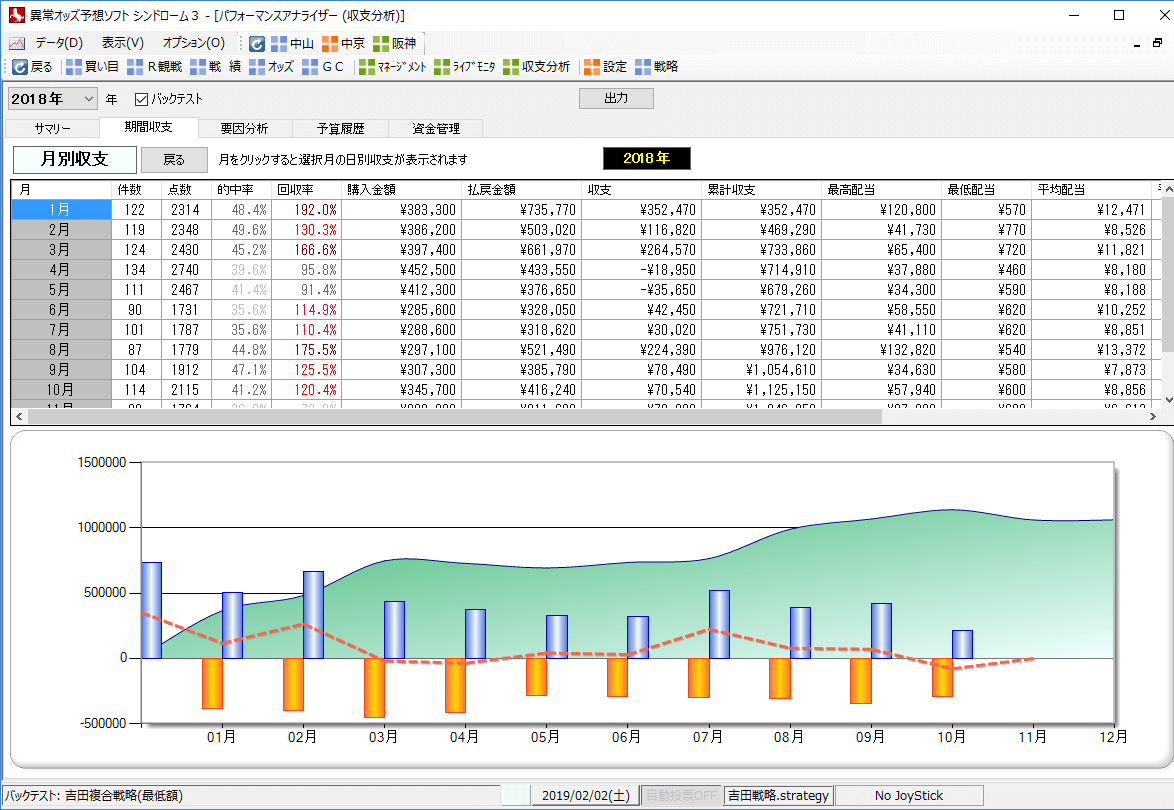Image resolution: width=1174 pixels, height=810 pixels.
Task: Open the 表示(V) menu
Action: 123,43
